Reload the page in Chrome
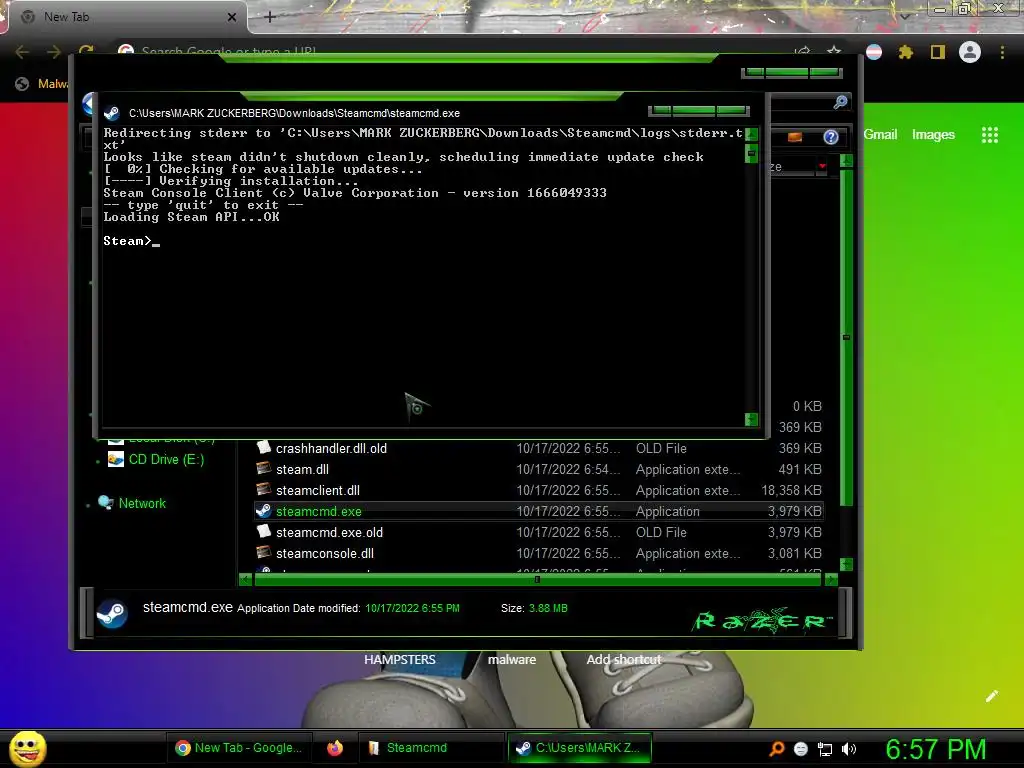 pos(86,50)
